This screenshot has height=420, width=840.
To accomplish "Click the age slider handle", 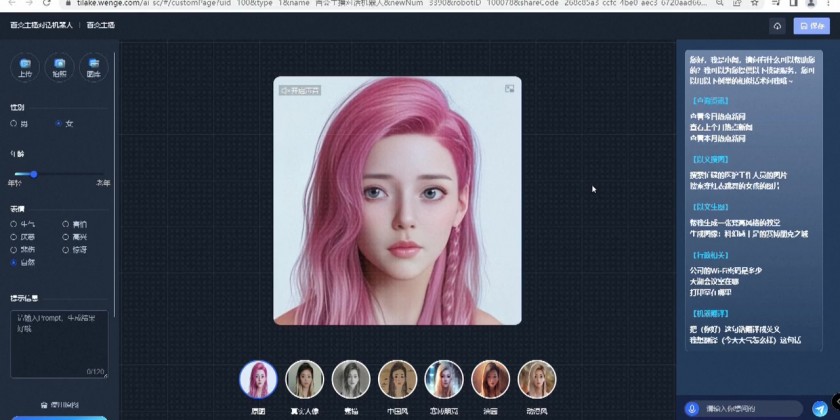I will [x=33, y=174].
